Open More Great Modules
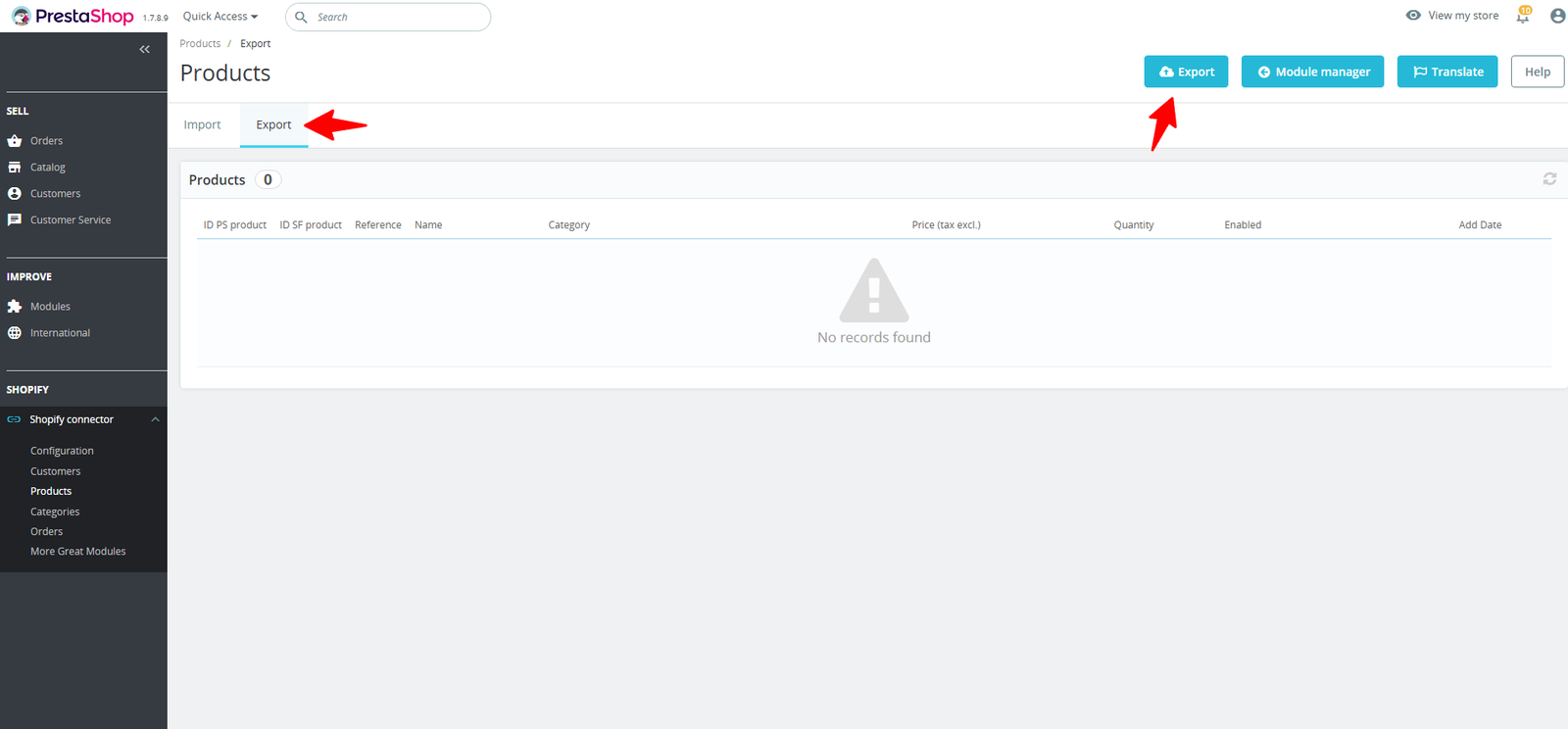Screen dimensions: 1568x729 [x=78, y=552]
